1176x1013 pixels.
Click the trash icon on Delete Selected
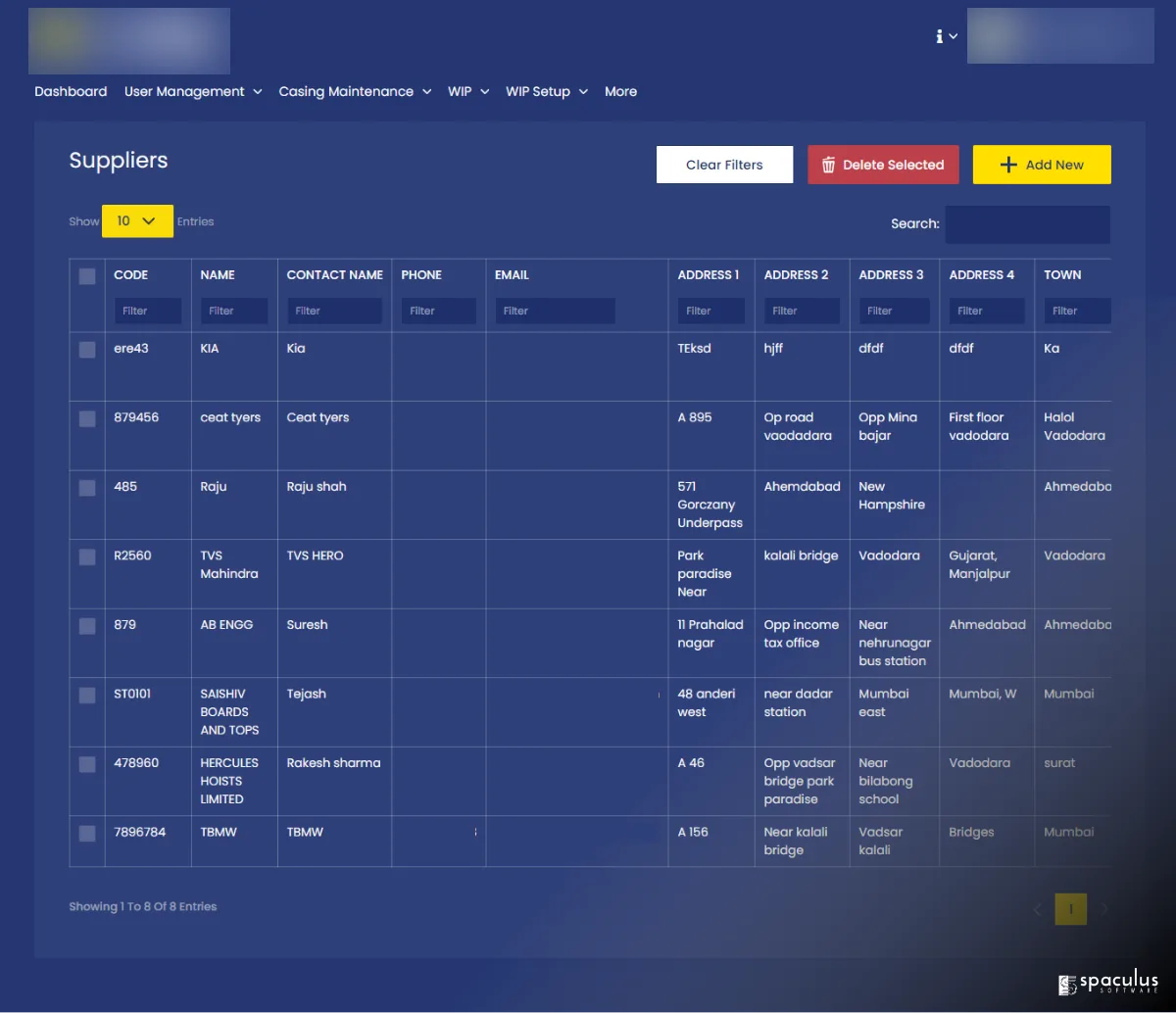click(x=828, y=165)
